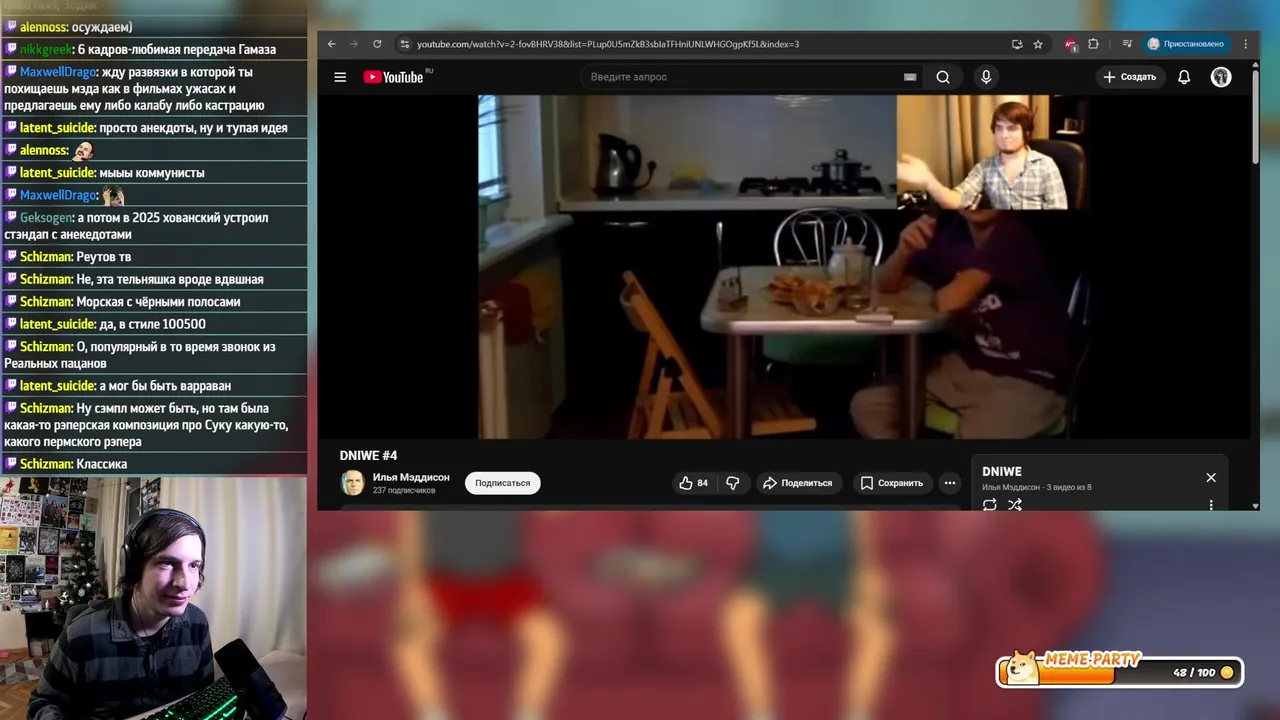The image size is (1280, 720).
Task: Go forward with the browser forward arrow
Action: point(354,44)
